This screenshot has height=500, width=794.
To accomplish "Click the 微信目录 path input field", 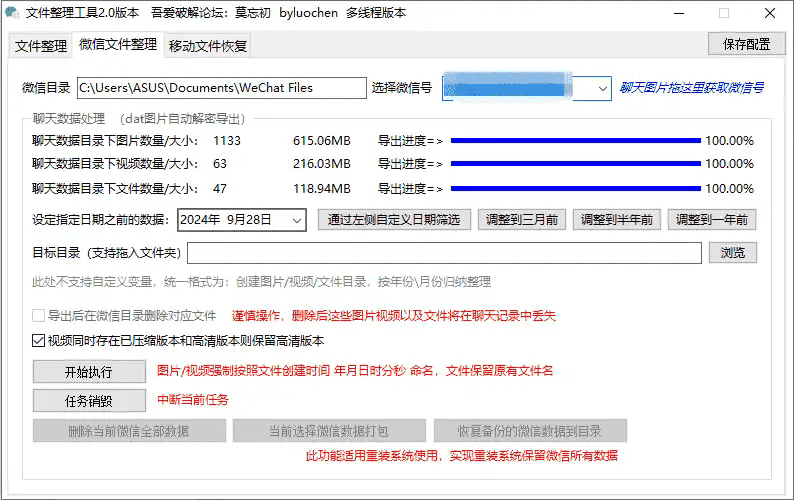I will [221, 88].
